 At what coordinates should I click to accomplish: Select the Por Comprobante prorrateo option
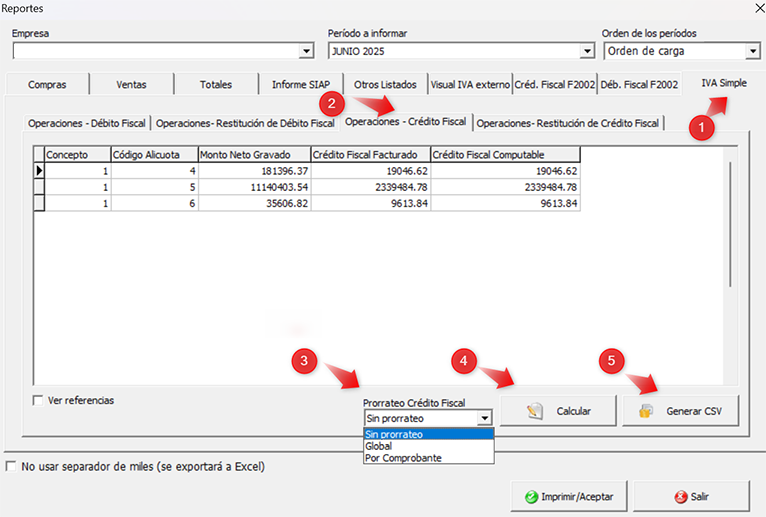403,458
